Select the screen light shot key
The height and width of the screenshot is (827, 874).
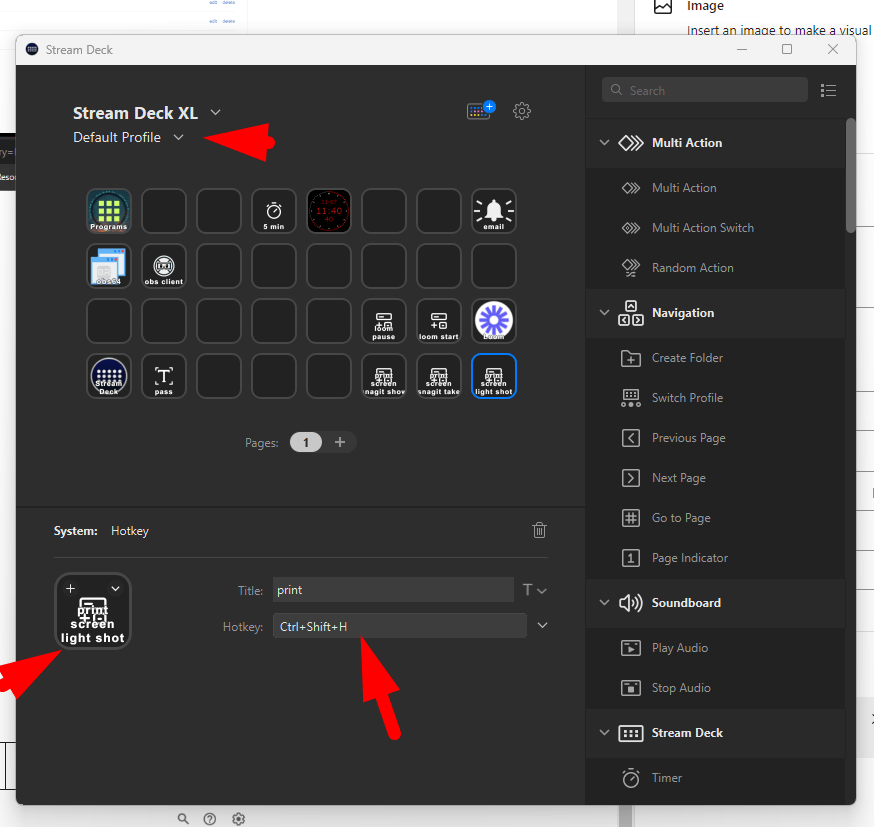pyautogui.click(x=494, y=376)
